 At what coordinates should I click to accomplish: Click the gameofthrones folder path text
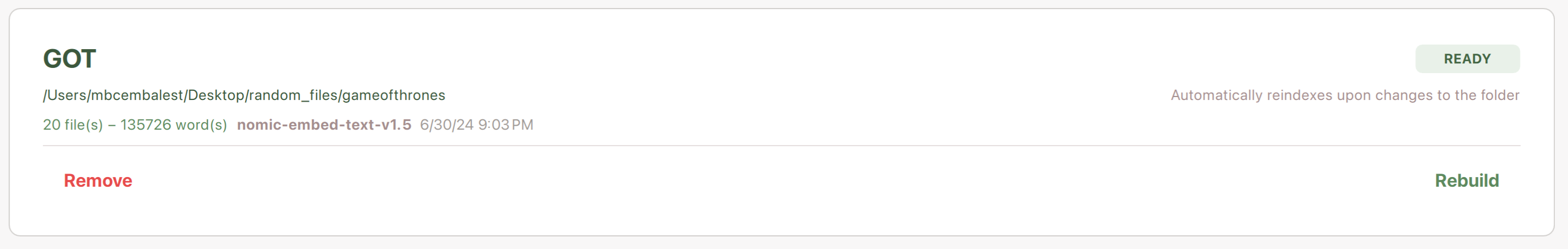coord(244,95)
